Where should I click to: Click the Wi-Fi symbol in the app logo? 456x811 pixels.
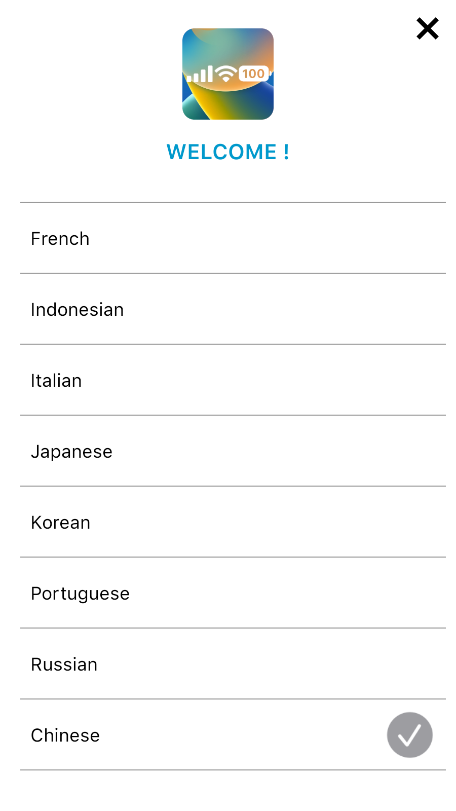click(226, 74)
